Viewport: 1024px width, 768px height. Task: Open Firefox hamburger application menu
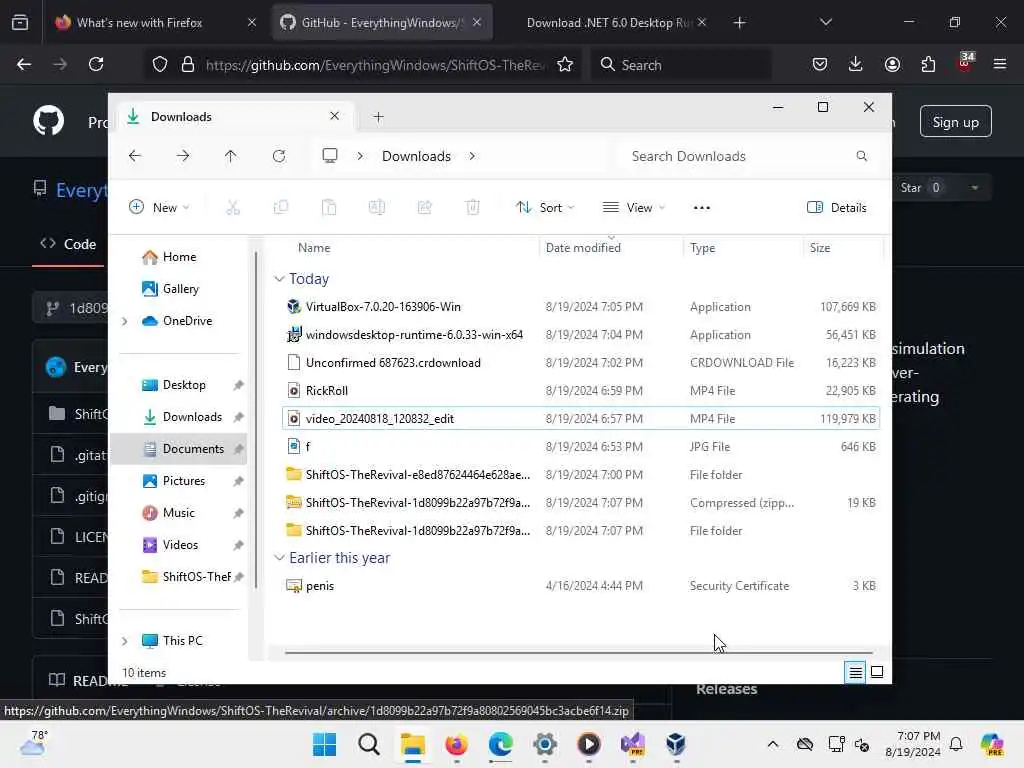(999, 64)
